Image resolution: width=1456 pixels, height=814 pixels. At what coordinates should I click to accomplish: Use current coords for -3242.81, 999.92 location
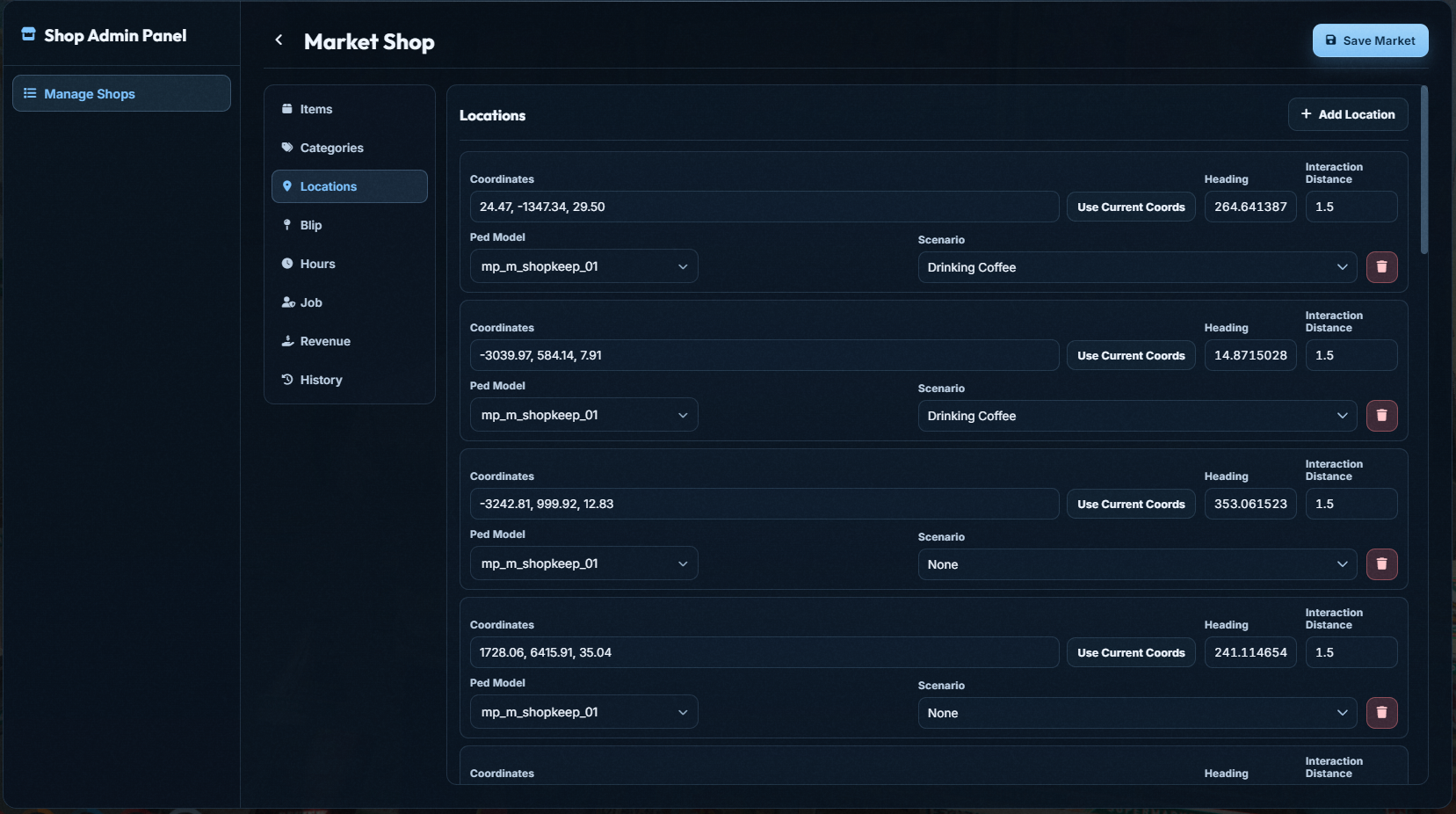(1131, 504)
